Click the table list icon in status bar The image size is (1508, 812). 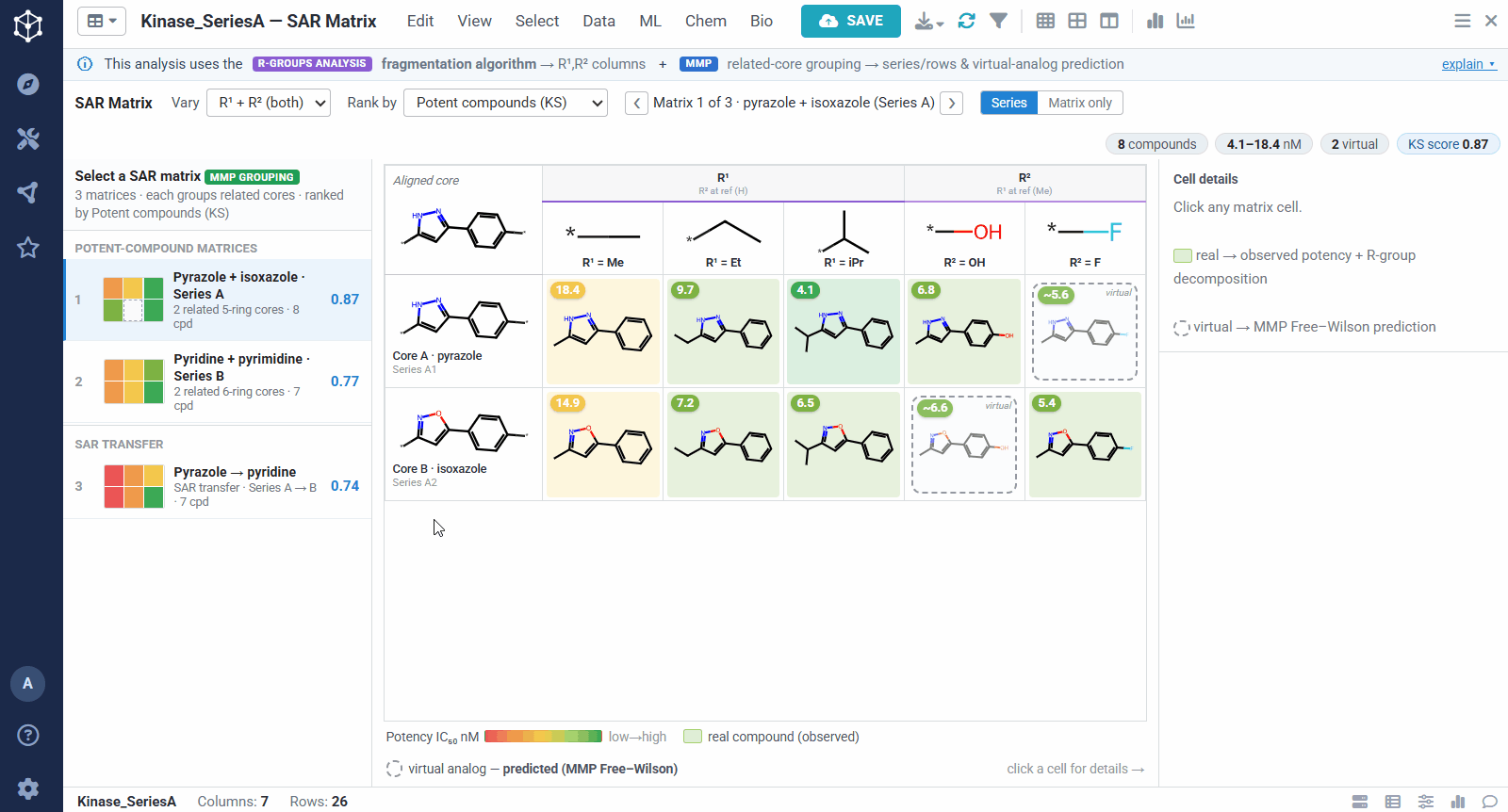1393,802
